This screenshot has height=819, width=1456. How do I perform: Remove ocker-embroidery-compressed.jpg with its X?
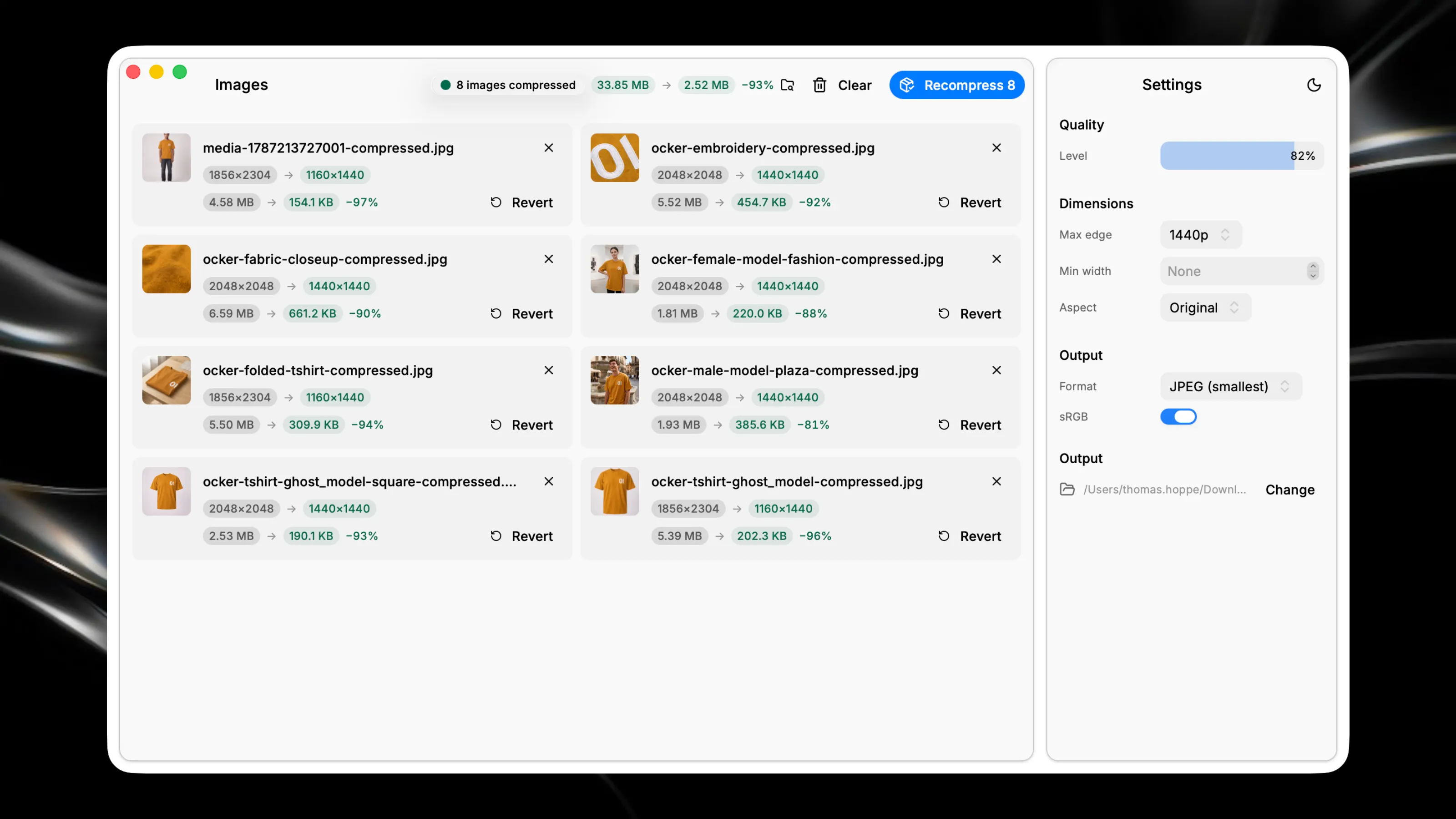point(996,147)
